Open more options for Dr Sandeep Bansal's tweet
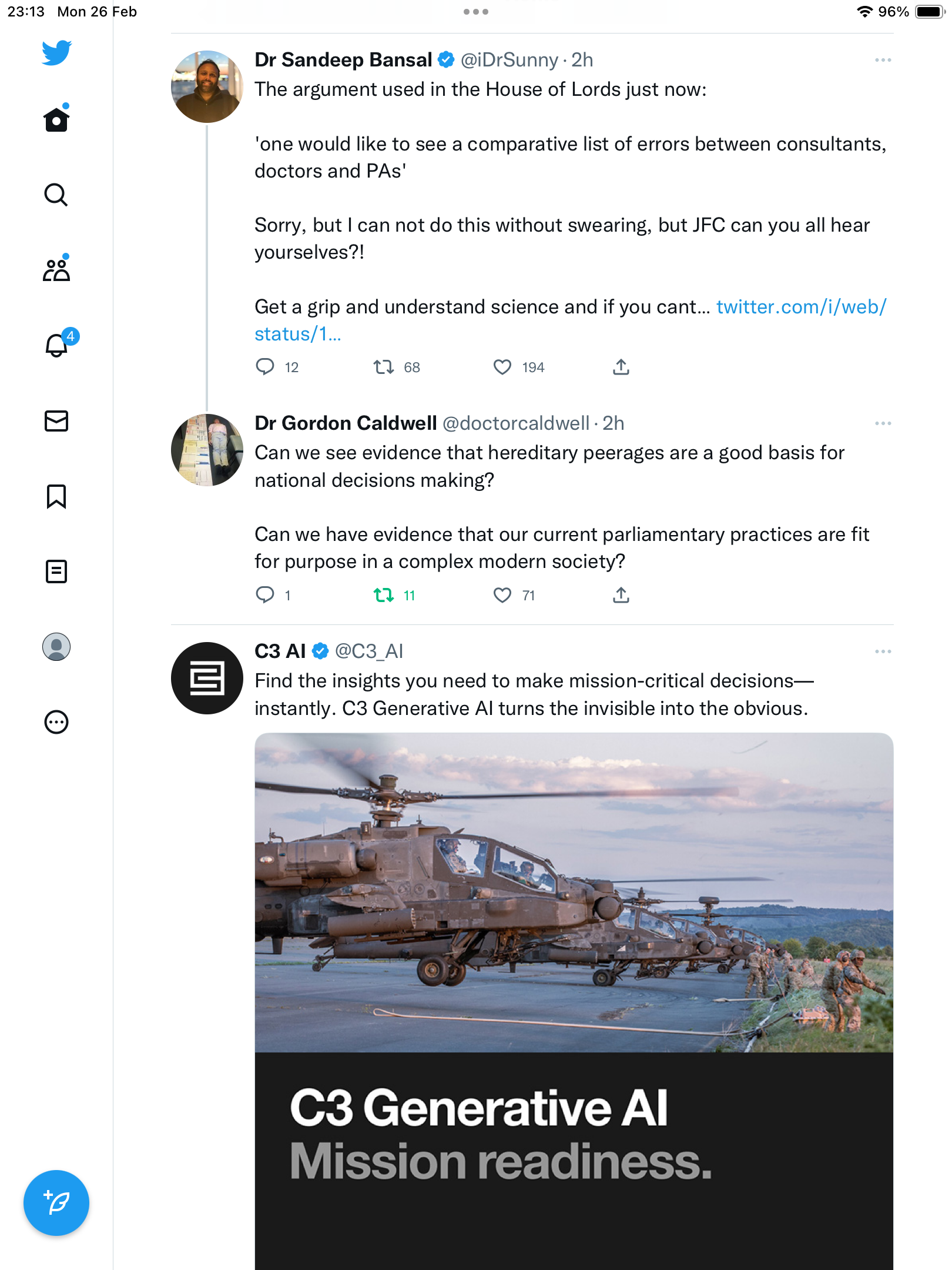The width and height of the screenshot is (952, 1270). point(883,60)
